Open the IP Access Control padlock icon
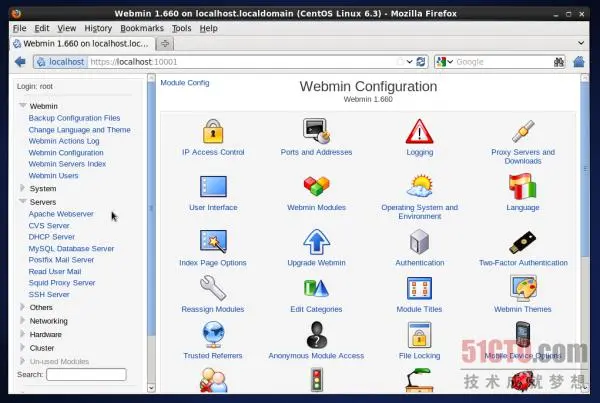The width and height of the screenshot is (600, 403). click(x=213, y=131)
